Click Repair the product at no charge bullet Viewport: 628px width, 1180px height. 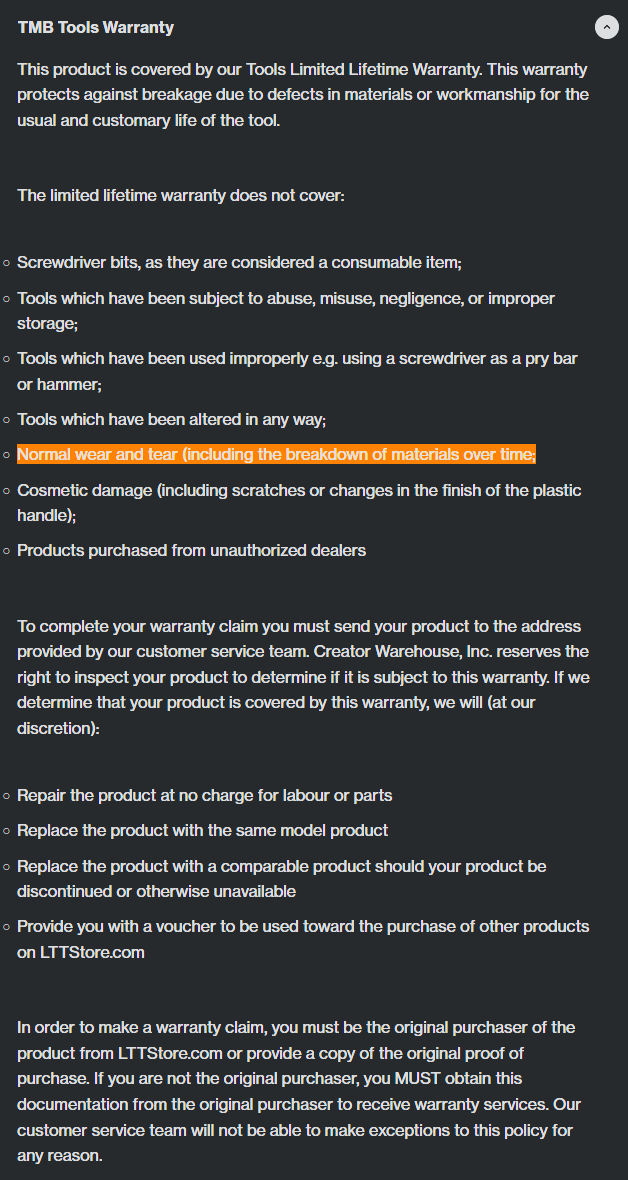[x=205, y=795]
